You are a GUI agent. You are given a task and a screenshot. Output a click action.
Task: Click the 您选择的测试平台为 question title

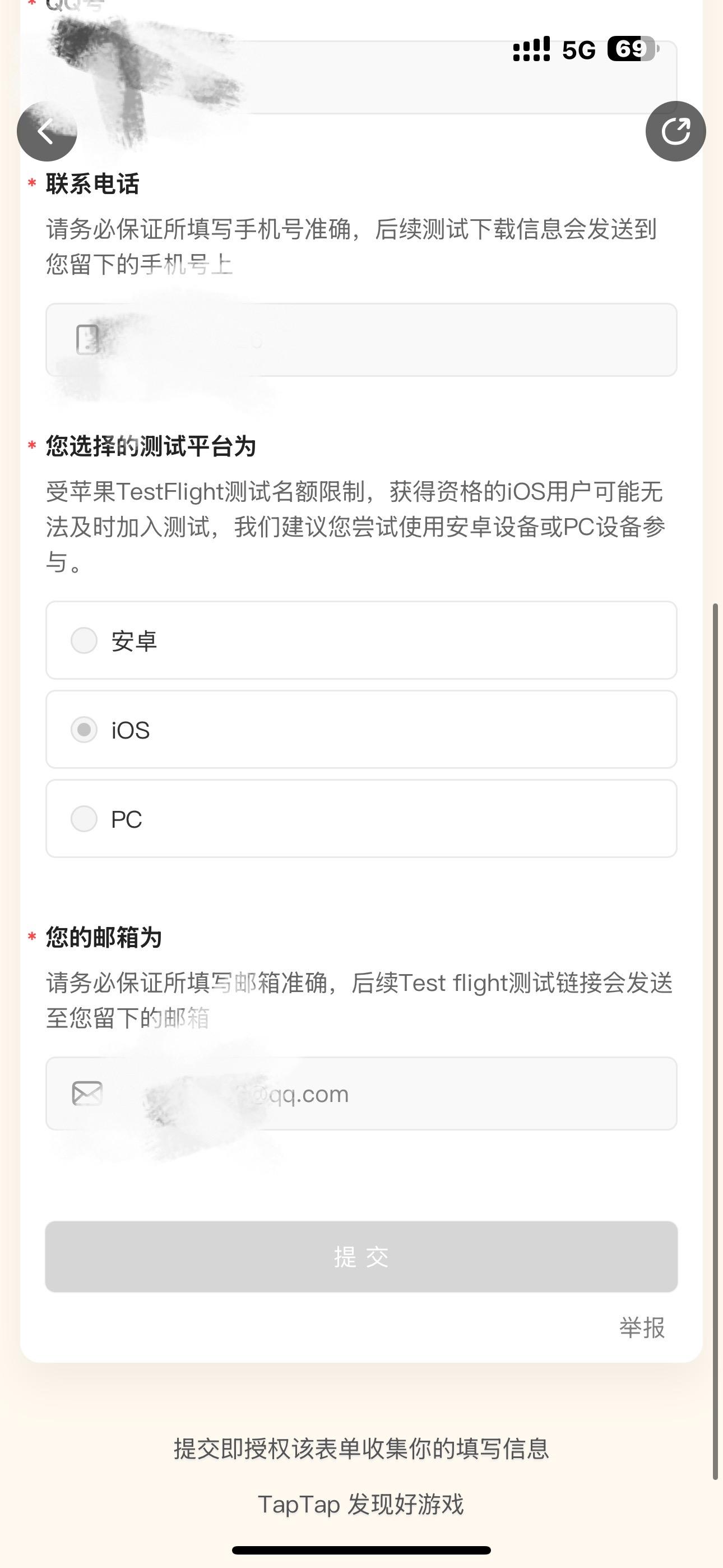(150, 446)
